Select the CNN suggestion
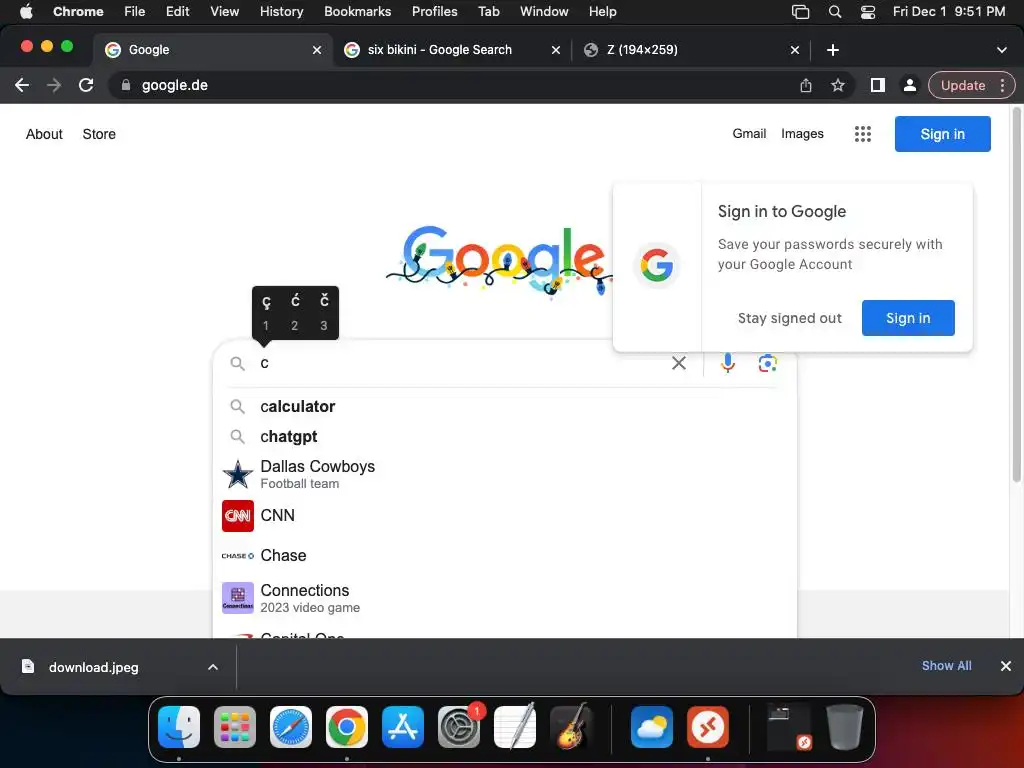Viewport: 1024px width, 768px height. (x=504, y=516)
